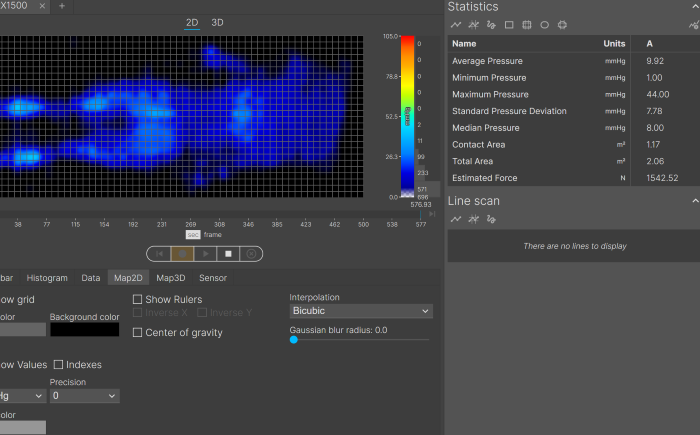This screenshot has width=700, height=435.
Task: Switch timeline units to frame
Action: coord(212,234)
